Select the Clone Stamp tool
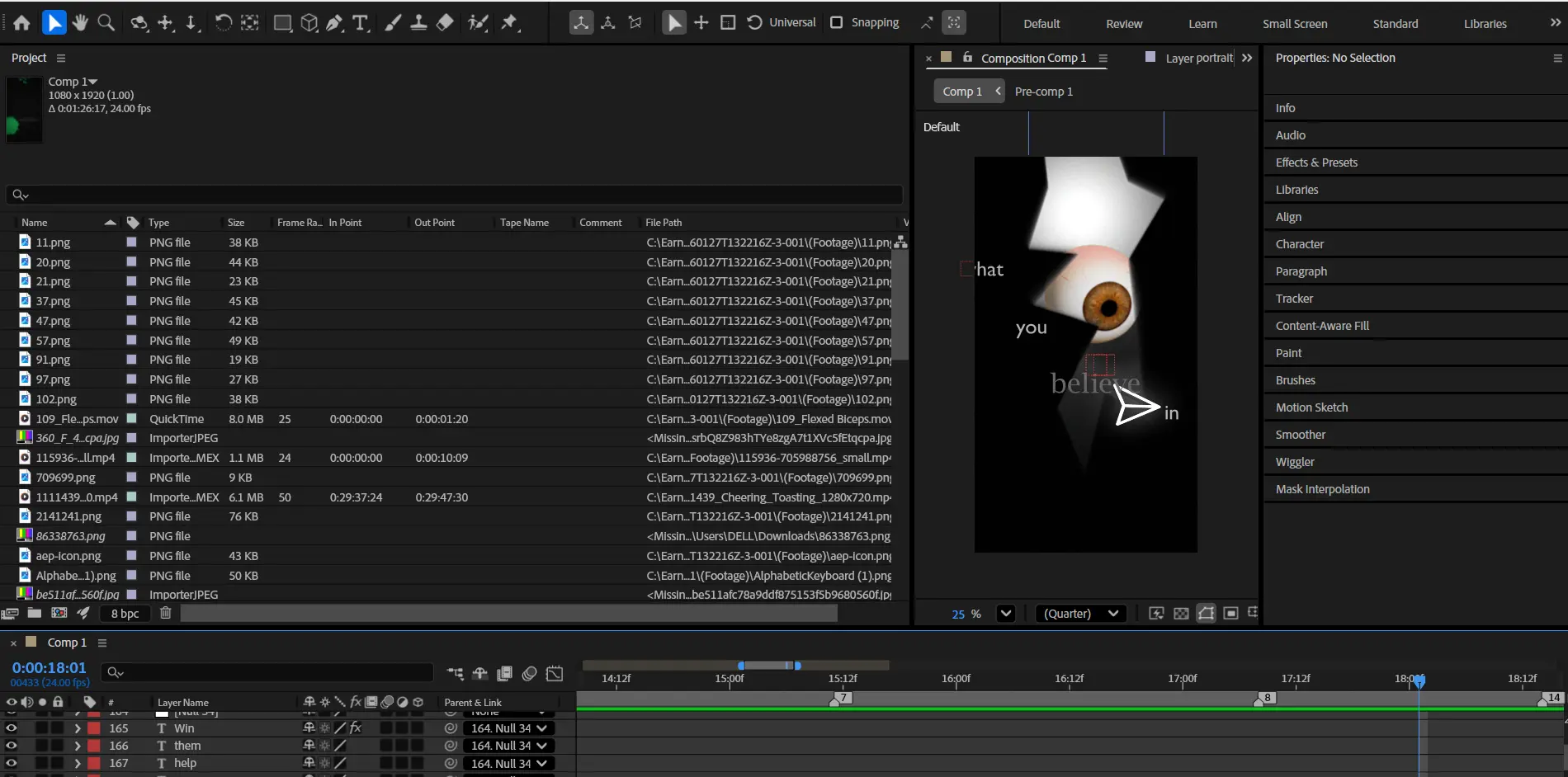Viewport: 1568px width, 777px height. point(419,23)
